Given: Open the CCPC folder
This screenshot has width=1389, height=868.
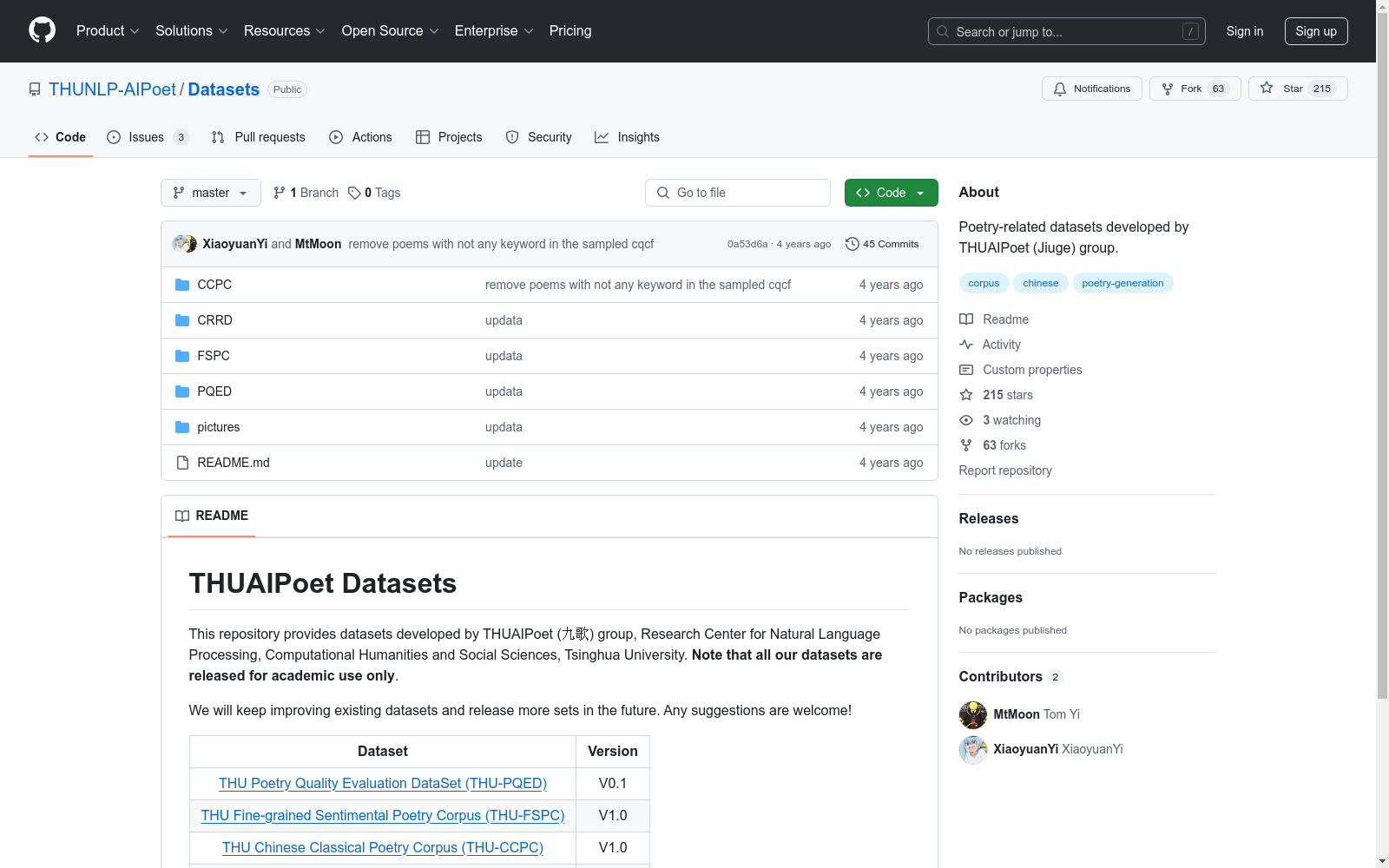Looking at the screenshot, I should pos(214,285).
